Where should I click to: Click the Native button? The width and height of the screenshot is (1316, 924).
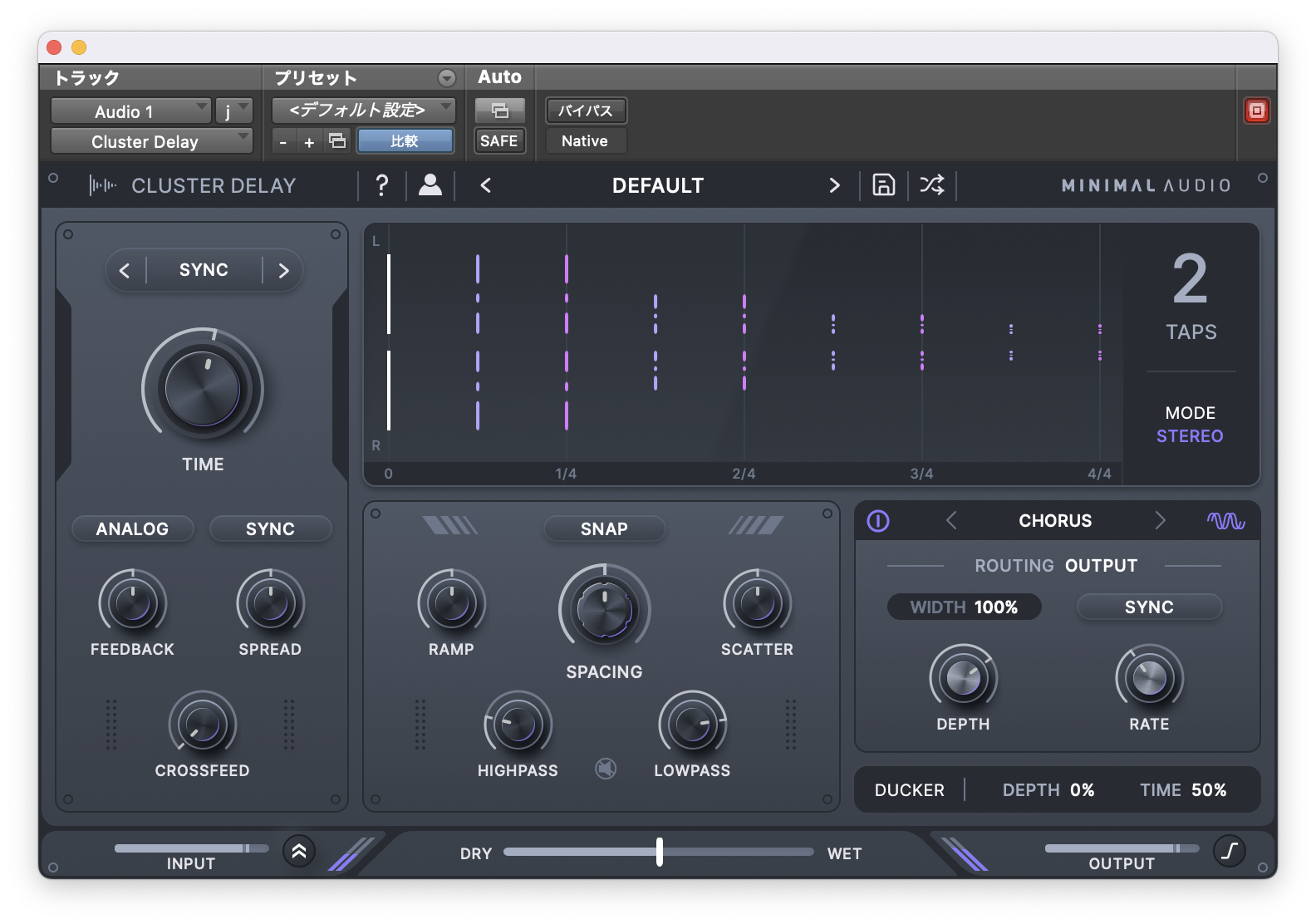[x=585, y=141]
